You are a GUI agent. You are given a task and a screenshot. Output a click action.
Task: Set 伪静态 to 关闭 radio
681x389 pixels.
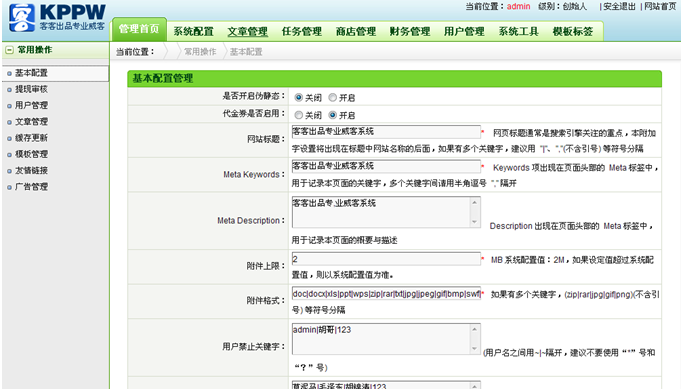tap(298, 98)
